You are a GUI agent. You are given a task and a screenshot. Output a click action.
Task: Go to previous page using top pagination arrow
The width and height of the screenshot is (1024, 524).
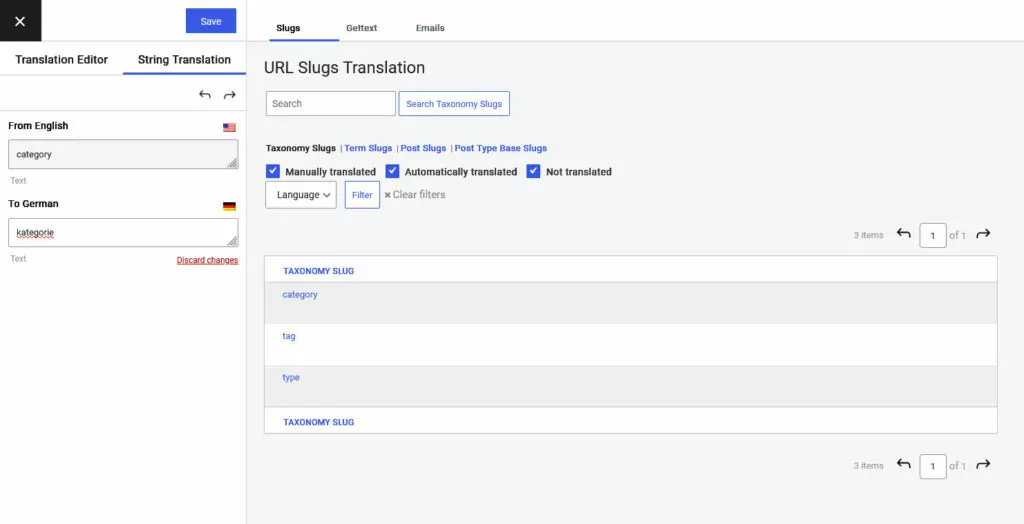tap(903, 234)
